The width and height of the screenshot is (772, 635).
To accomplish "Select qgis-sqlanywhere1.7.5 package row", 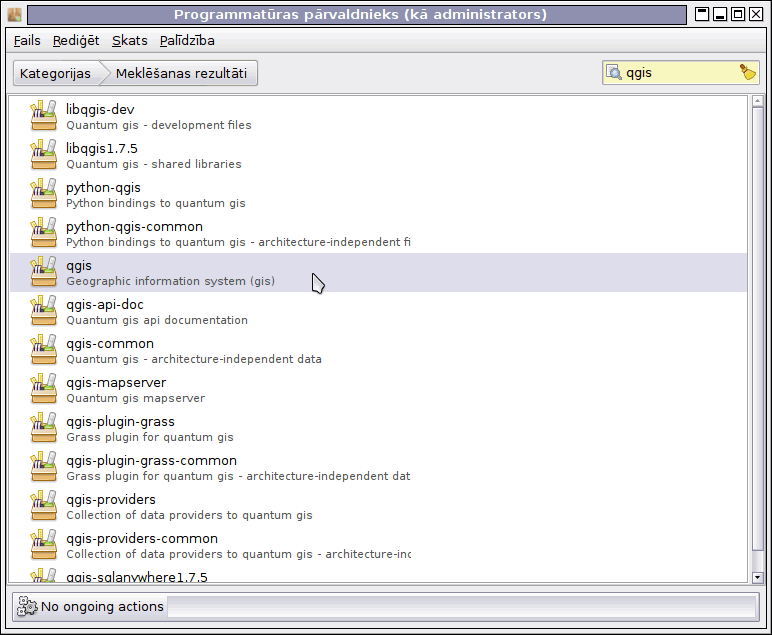I will click(x=378, y=576).
